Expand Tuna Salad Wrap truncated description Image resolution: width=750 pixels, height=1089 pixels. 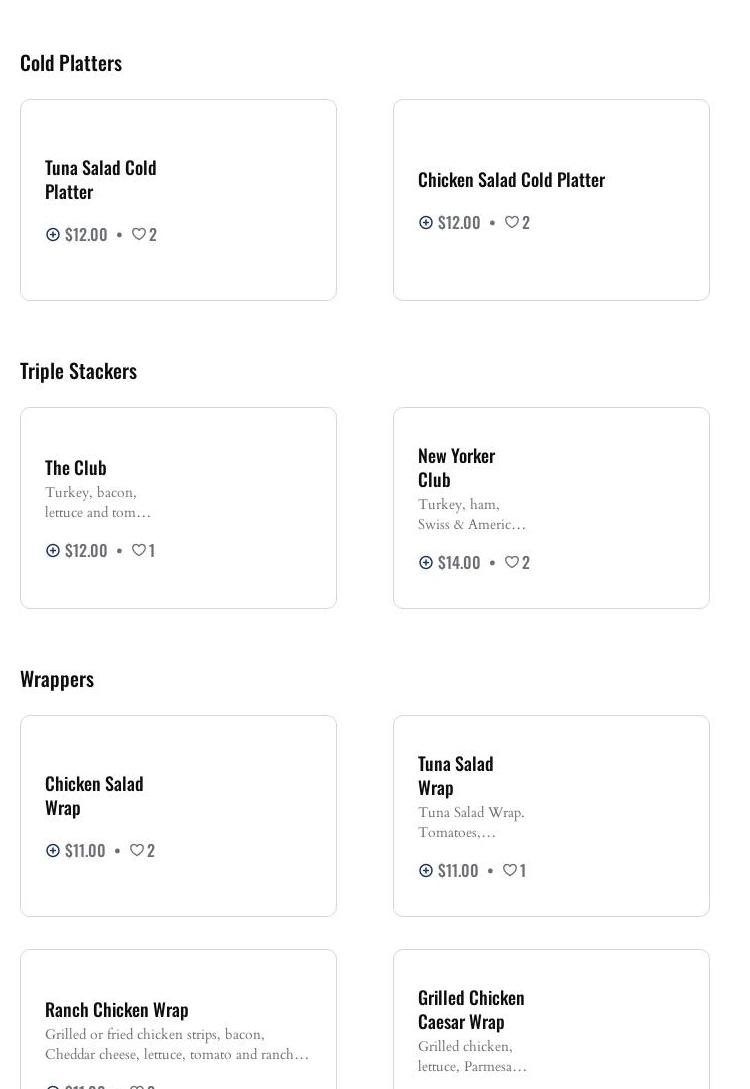[470, 822]
